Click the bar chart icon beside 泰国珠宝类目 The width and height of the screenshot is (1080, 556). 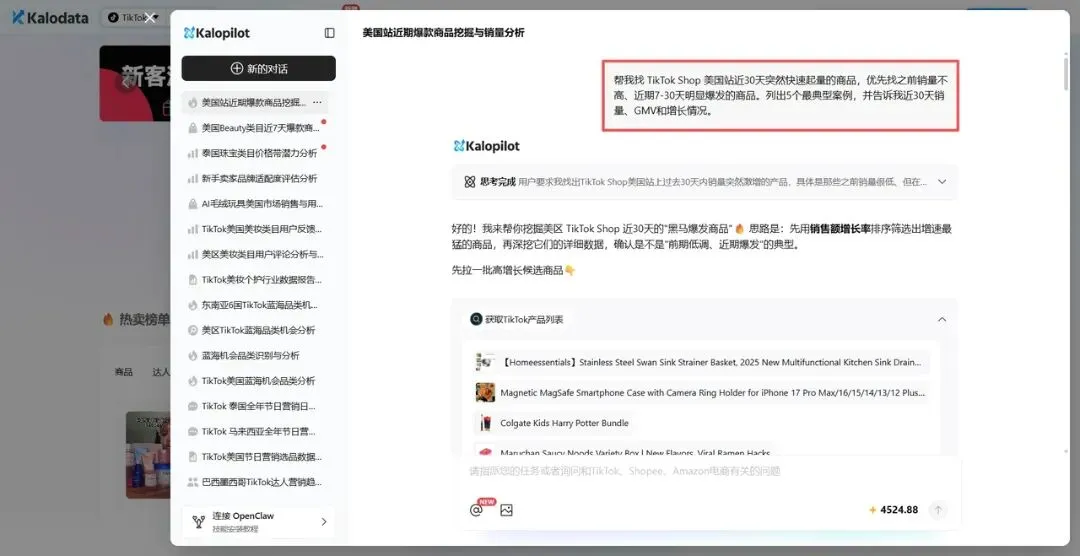(x=193, y=153)
